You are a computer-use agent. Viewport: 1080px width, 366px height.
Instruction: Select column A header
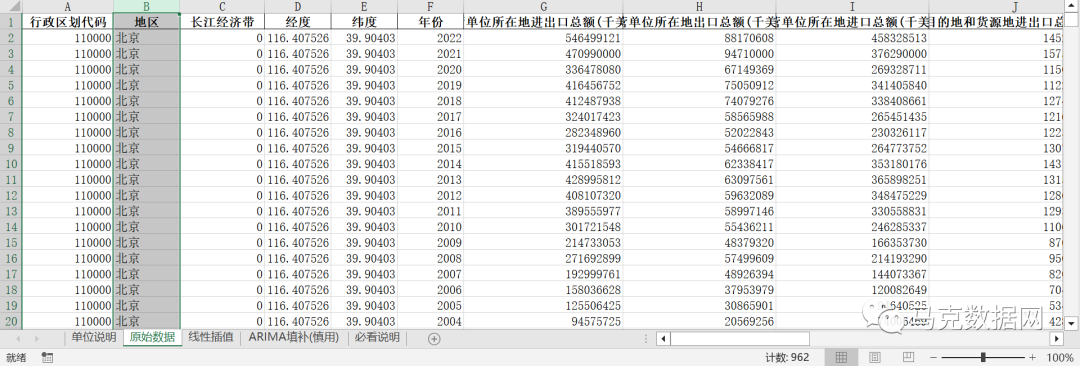[x=68, y=6]
